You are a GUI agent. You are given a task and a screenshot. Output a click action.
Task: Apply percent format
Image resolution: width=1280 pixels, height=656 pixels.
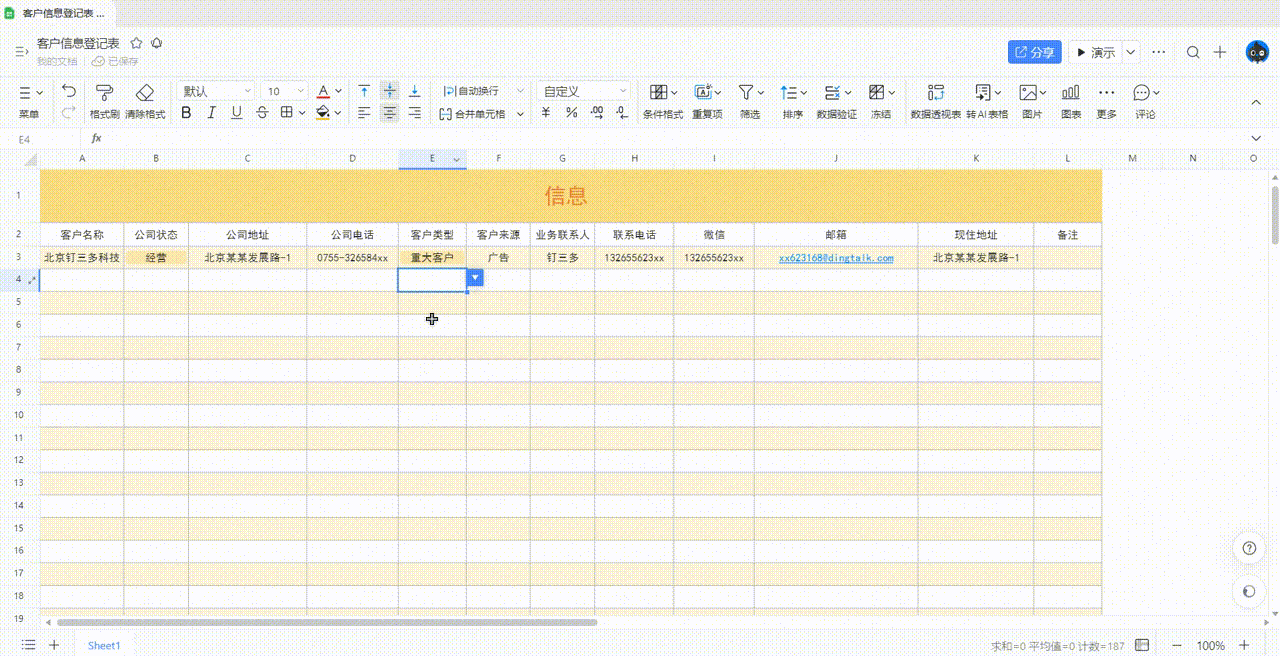coord(571,113)
